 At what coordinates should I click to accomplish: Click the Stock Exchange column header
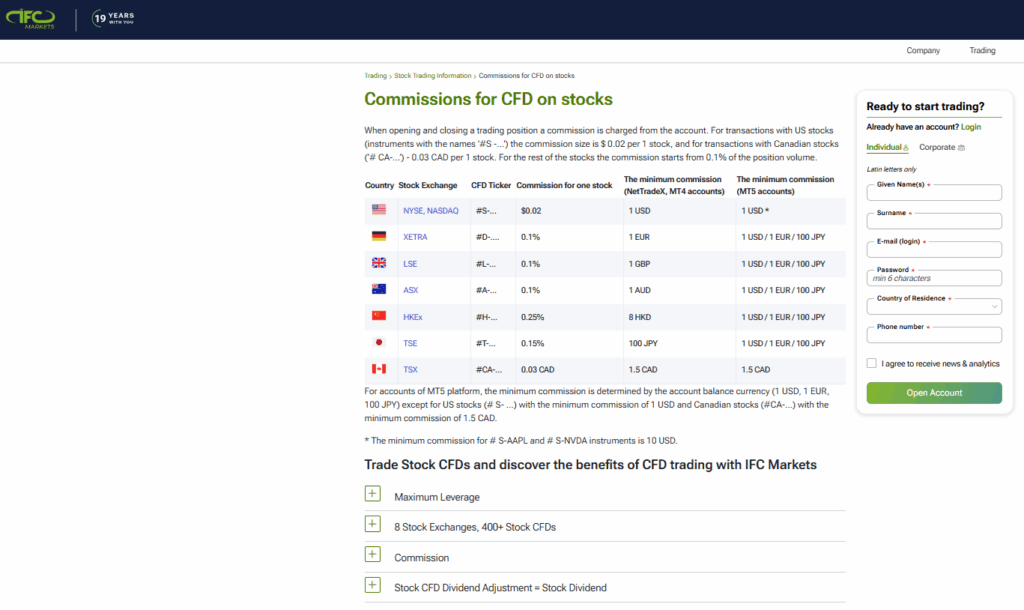pos(428,185)
